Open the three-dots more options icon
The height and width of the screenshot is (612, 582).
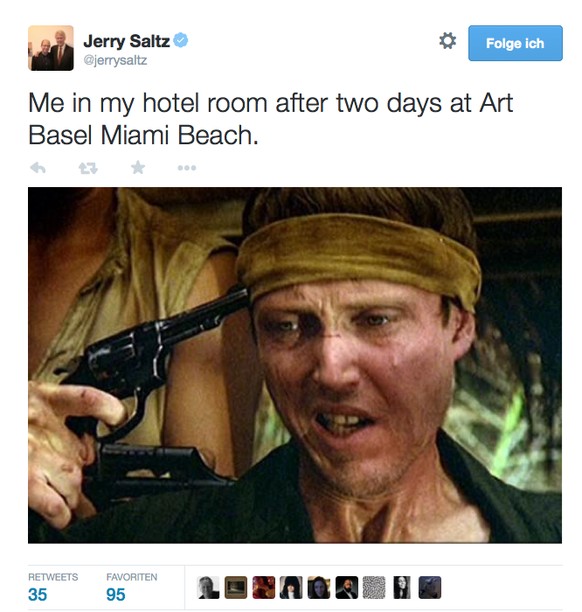coord(187,168)
